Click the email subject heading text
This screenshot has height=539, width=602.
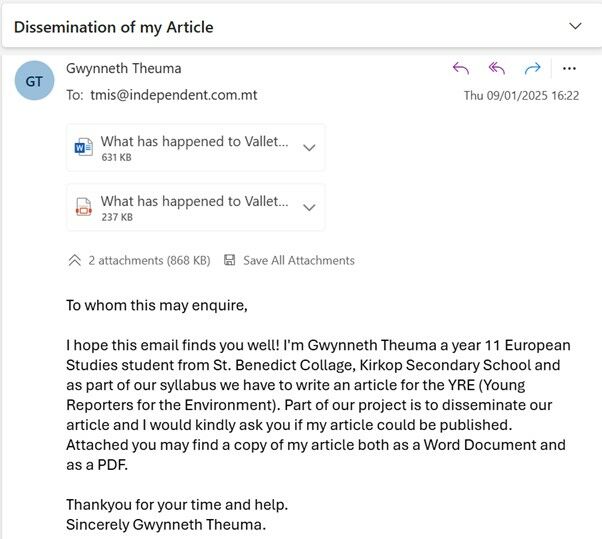pos(113,27)
